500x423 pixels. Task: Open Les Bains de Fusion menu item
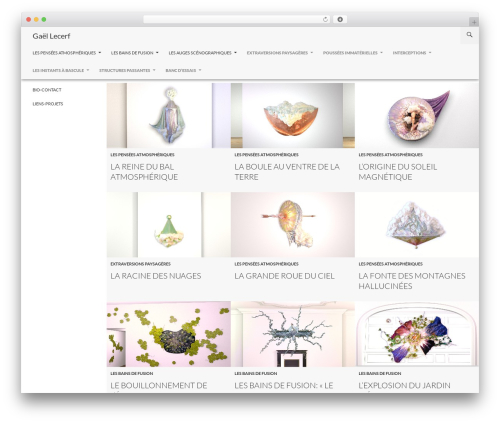[132, 53]
